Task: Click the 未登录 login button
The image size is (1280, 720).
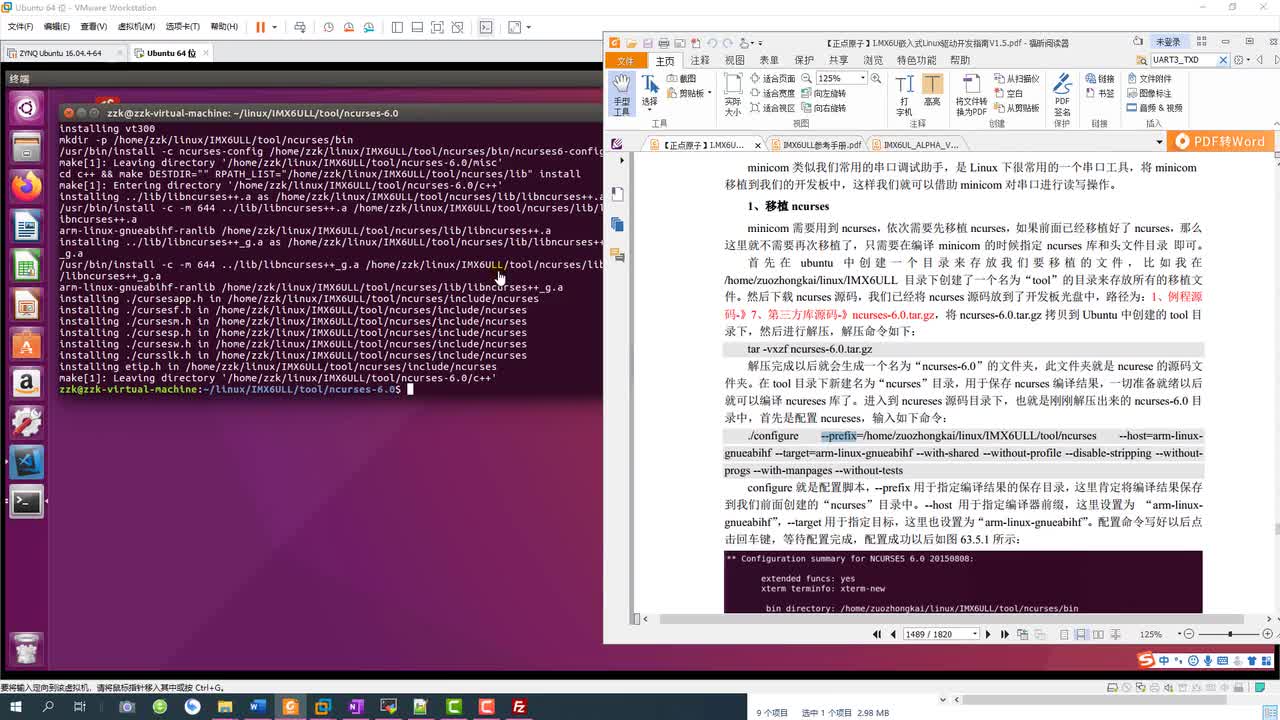Action: coord(1168,42)
